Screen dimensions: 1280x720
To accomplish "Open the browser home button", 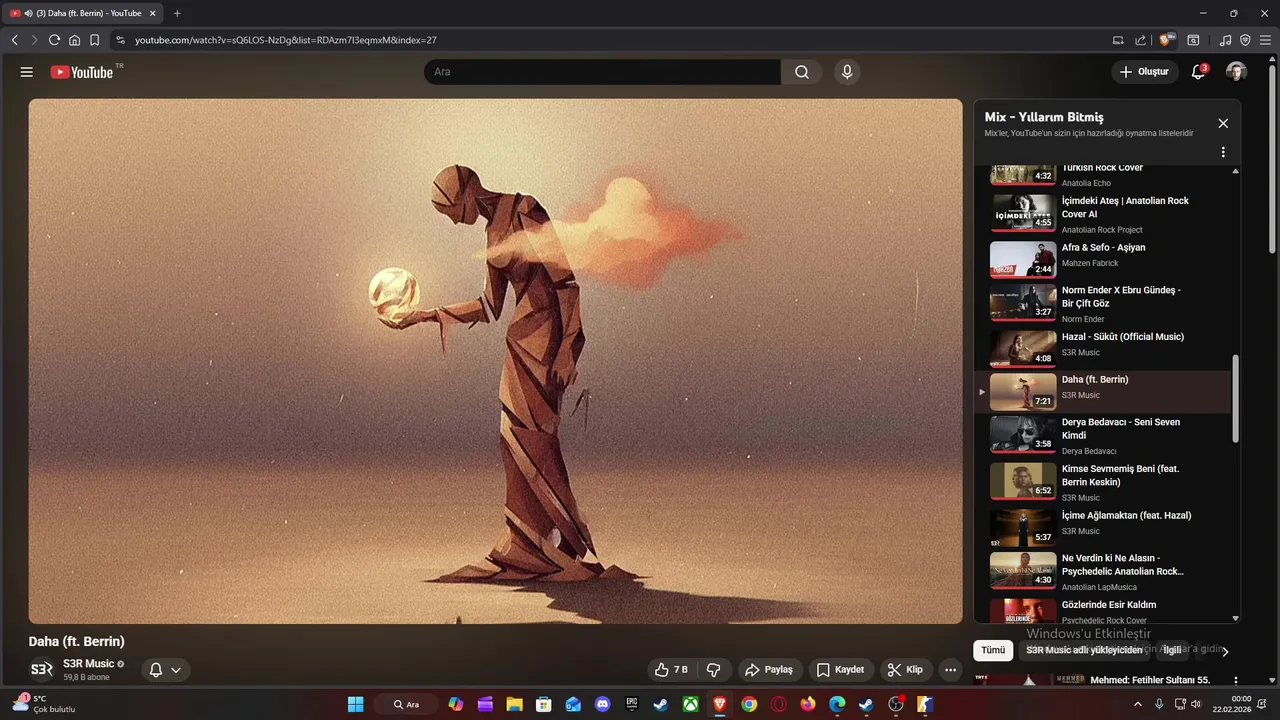I will pos(74,40).
